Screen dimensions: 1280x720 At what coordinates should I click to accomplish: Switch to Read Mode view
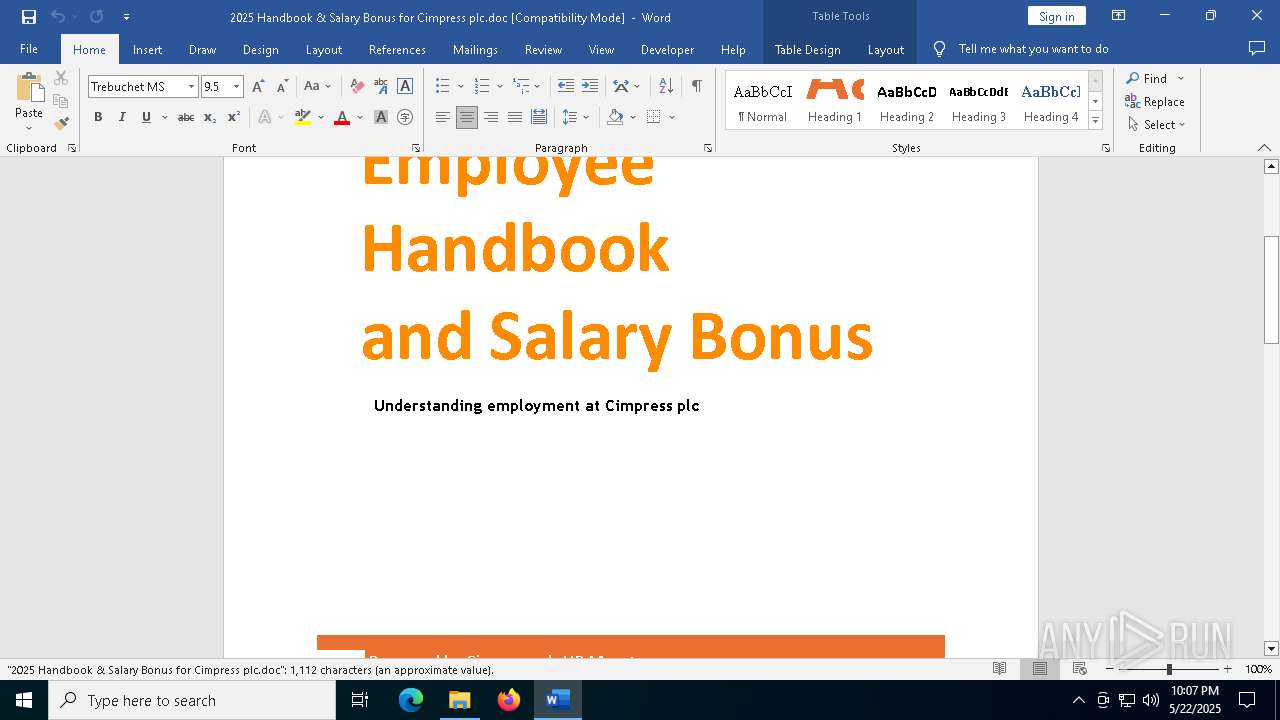(x=999, y=669)
